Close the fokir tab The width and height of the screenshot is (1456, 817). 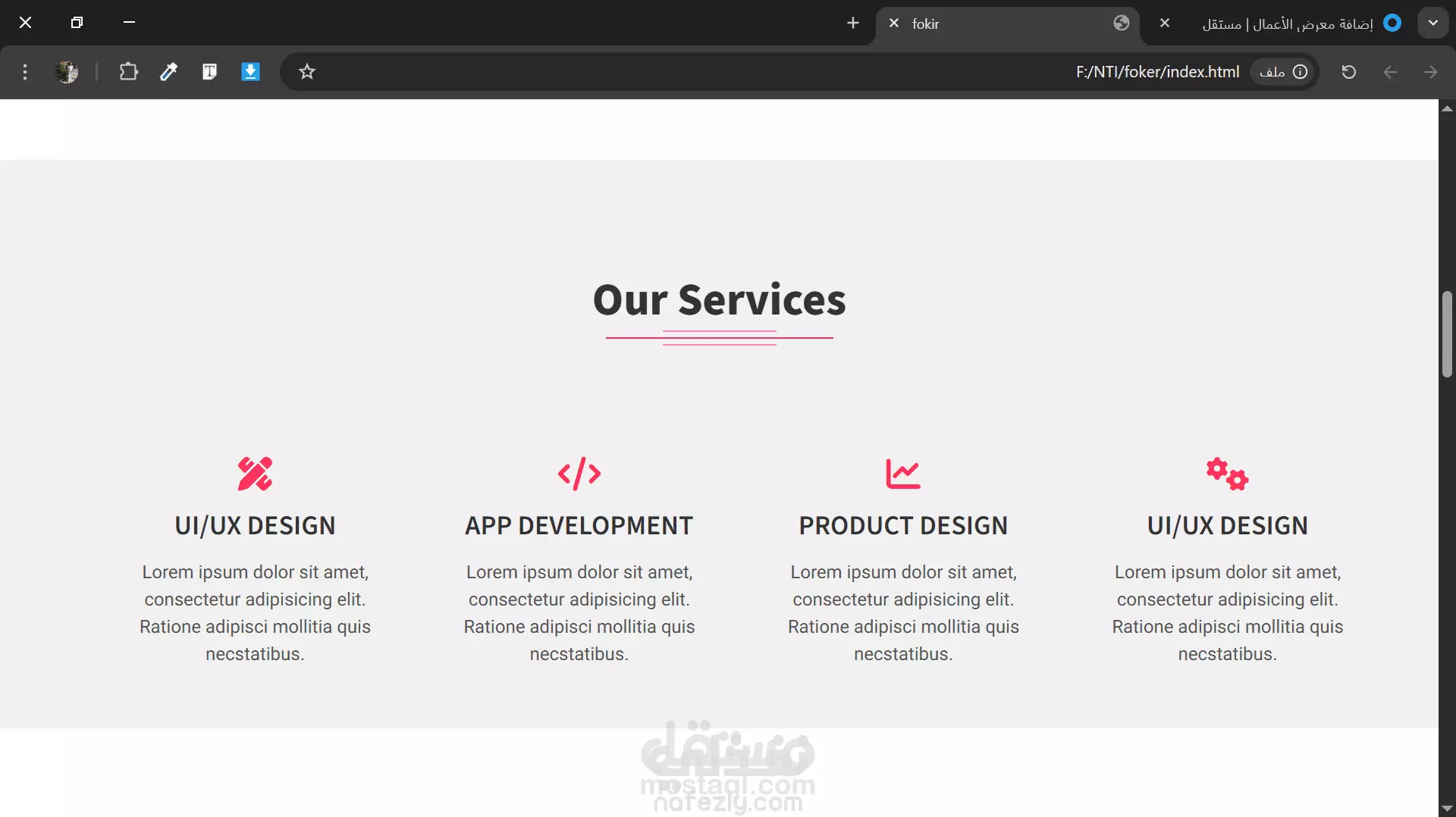tap(894, 23)
